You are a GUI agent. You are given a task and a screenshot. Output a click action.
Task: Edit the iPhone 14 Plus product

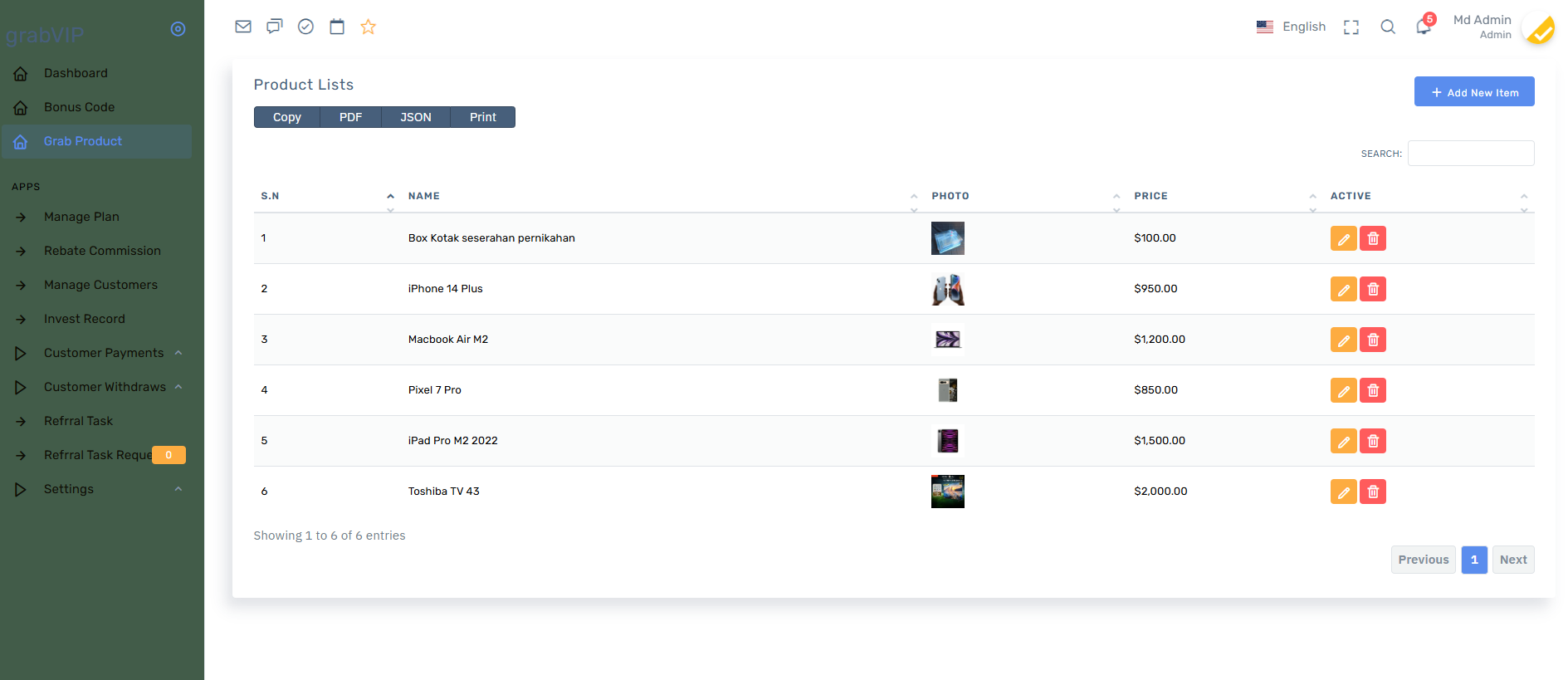click(x=1343, y=289)
